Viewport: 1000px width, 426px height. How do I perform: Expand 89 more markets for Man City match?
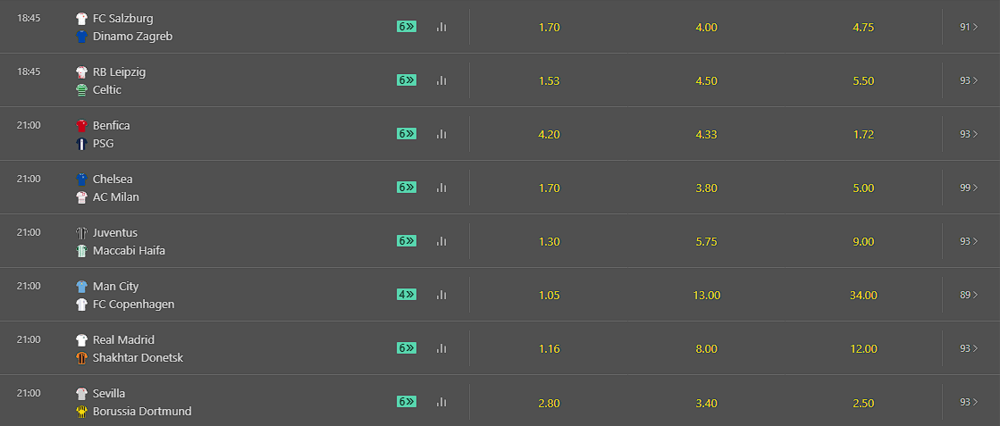(969, 295)
